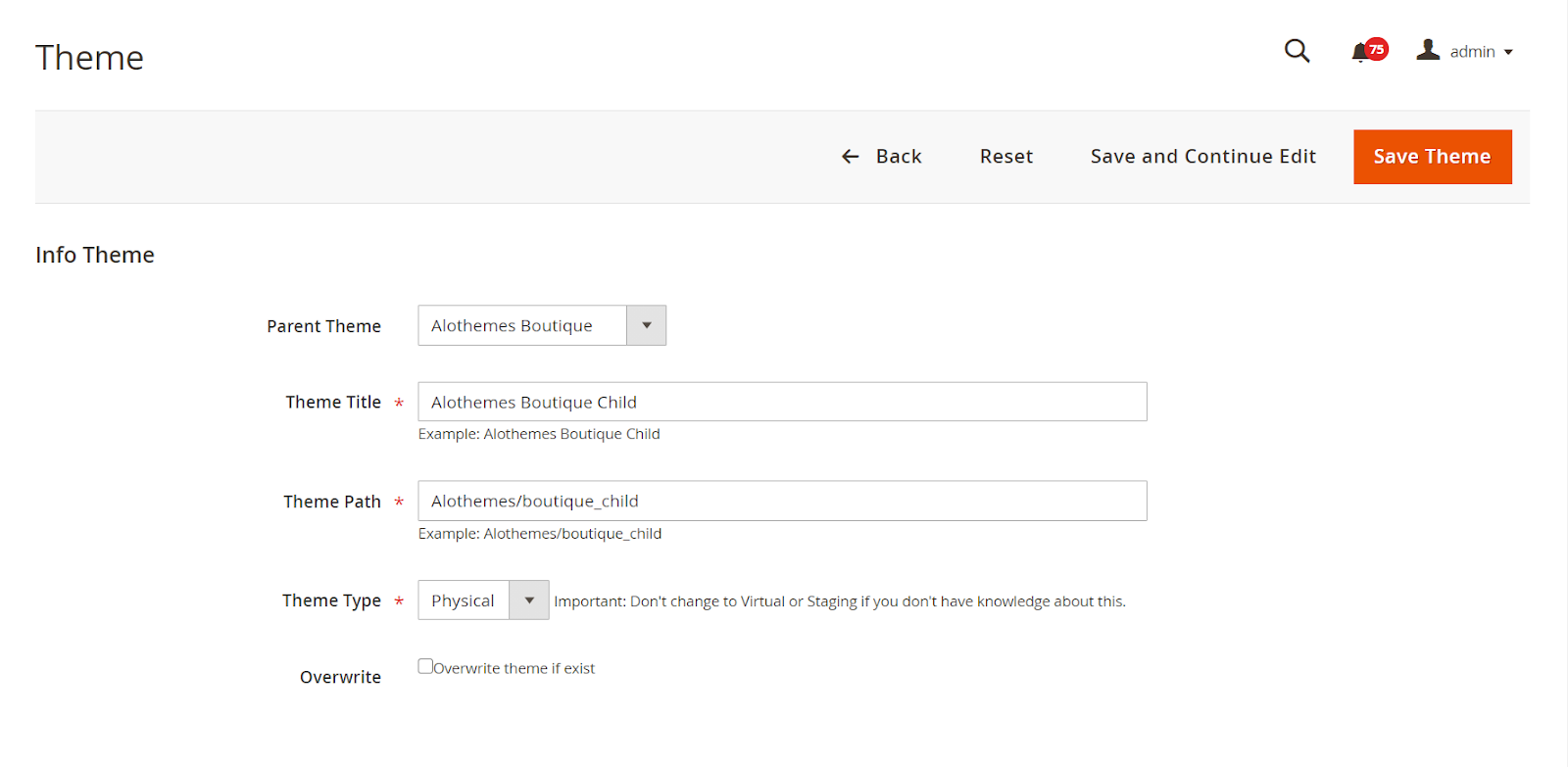Viewport: 1568px width, 767px height.
Task: Open the Parent Theme select box
Action: (x=522, y=325)
